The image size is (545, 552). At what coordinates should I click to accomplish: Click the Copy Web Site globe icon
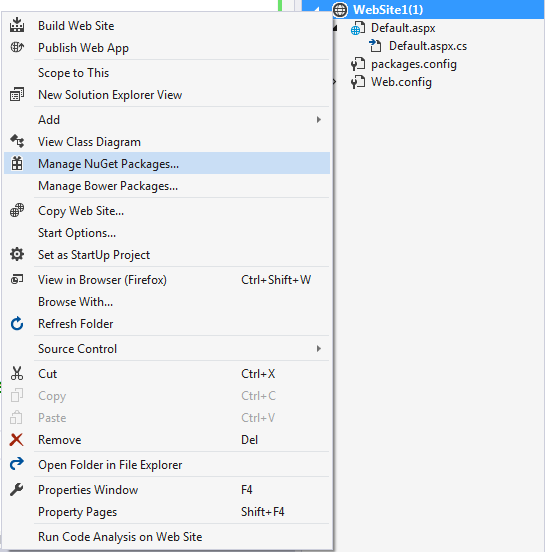17,211
